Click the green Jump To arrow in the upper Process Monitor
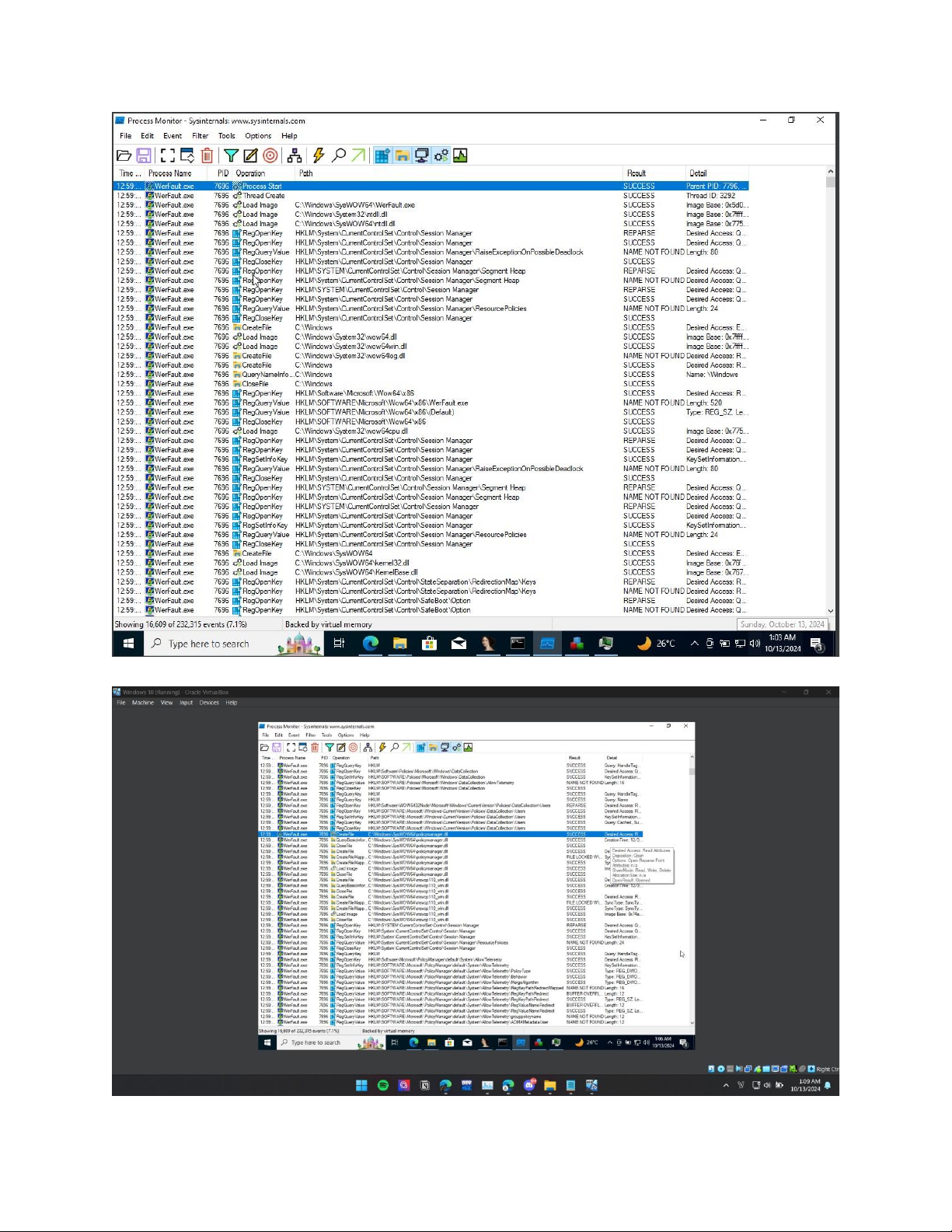The image size is (952, 1232). [357, 155]
